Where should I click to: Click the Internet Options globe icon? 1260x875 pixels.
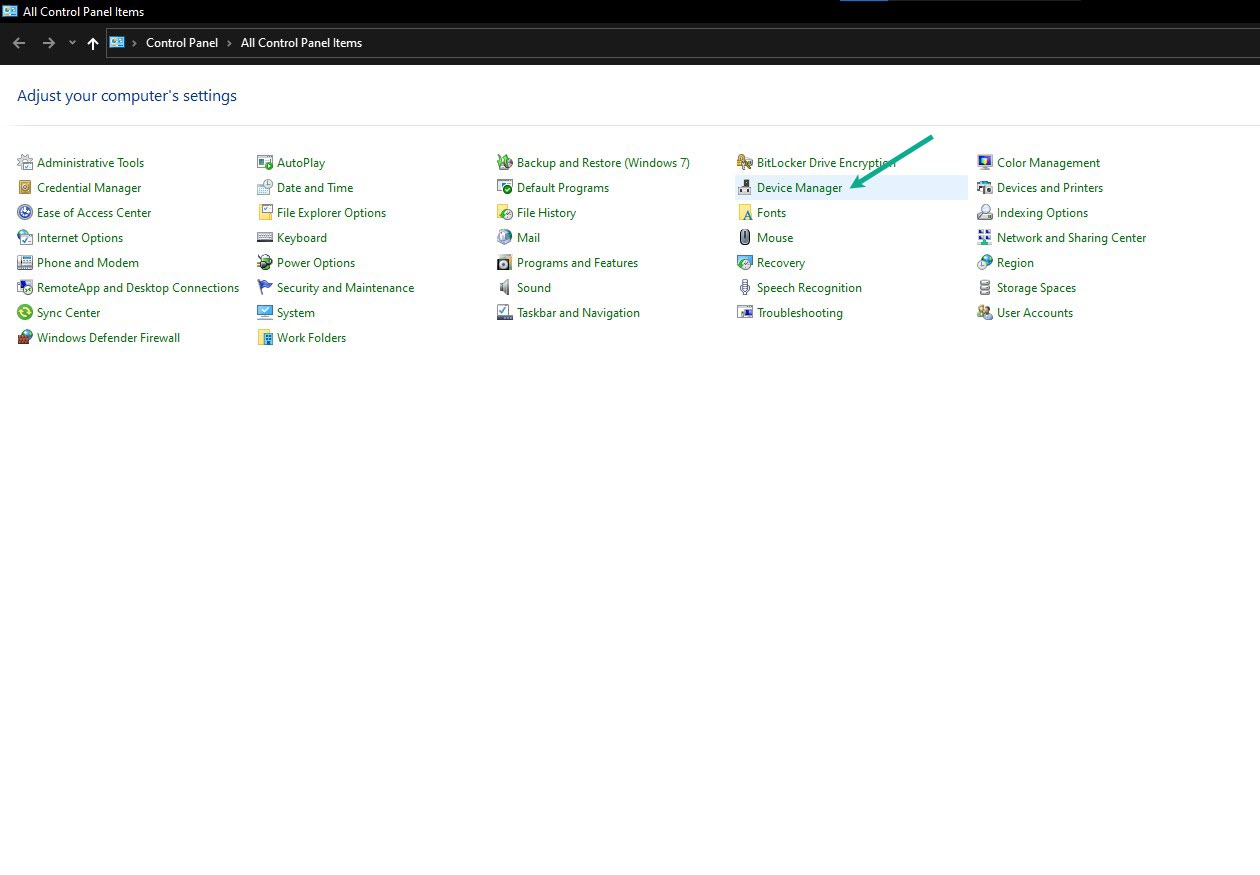25,237
